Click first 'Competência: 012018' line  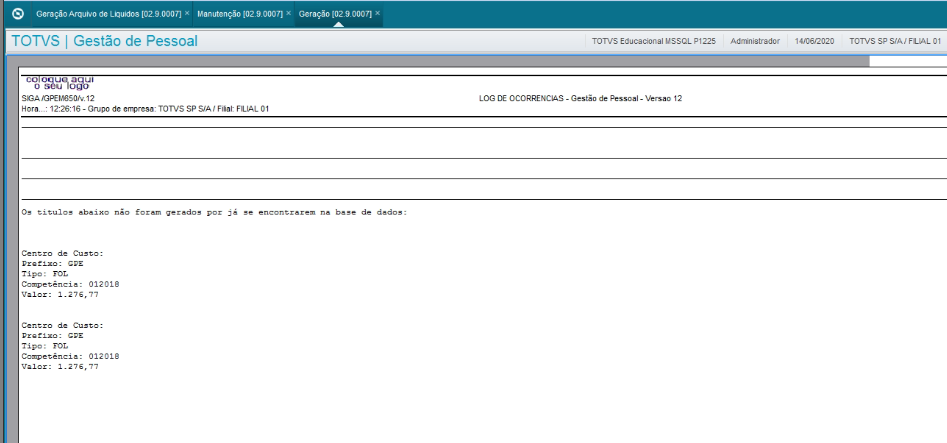pos(71,284)
